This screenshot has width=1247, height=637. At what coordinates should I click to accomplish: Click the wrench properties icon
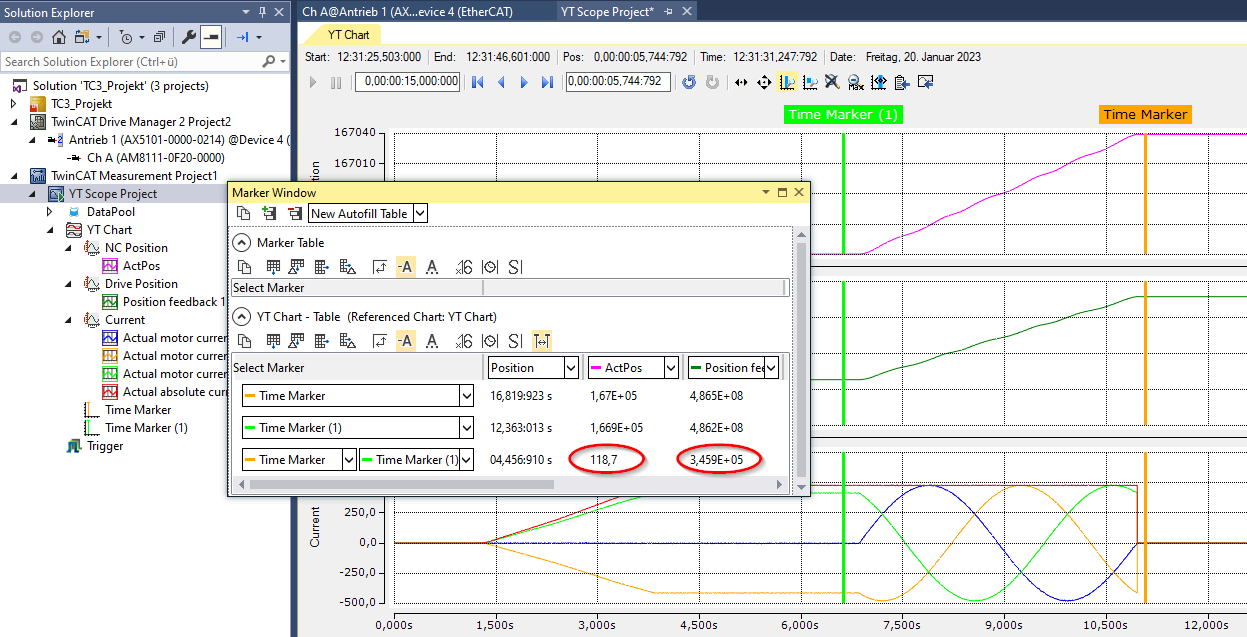tap(188, 37)
